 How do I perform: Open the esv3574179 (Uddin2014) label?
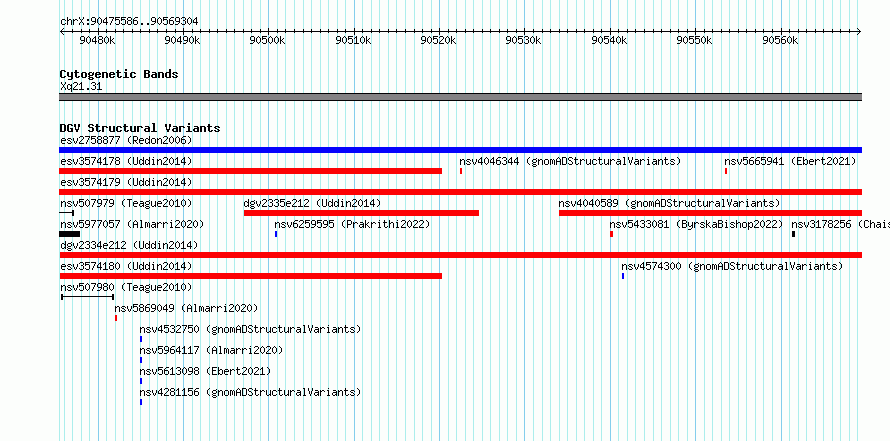tap(126, 182)
